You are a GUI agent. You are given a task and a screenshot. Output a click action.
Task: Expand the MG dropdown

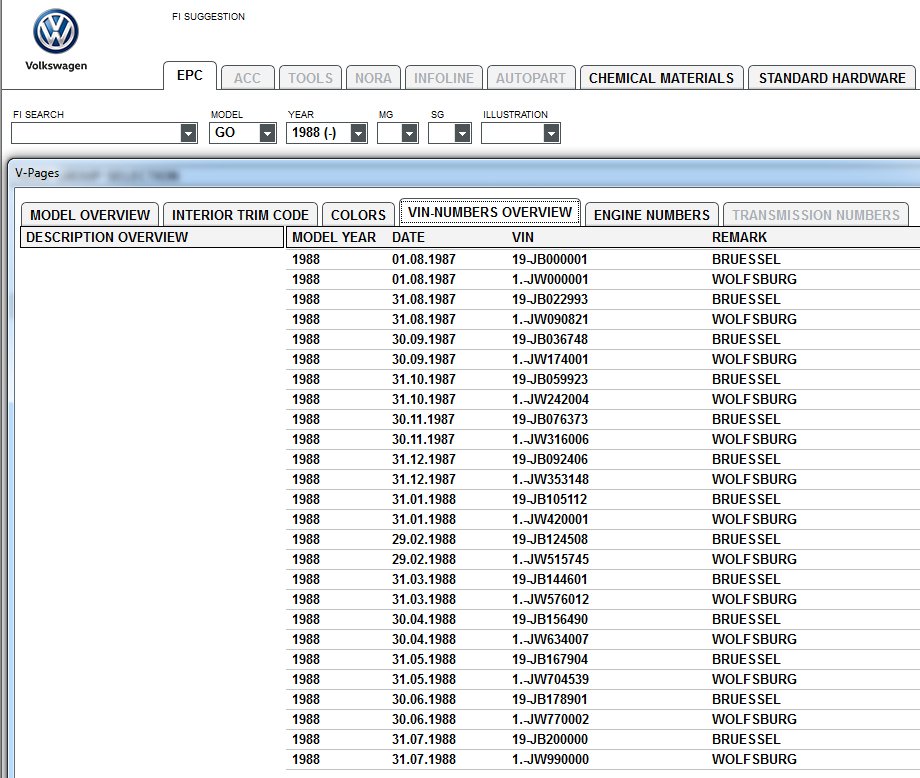tap(410, 133)
